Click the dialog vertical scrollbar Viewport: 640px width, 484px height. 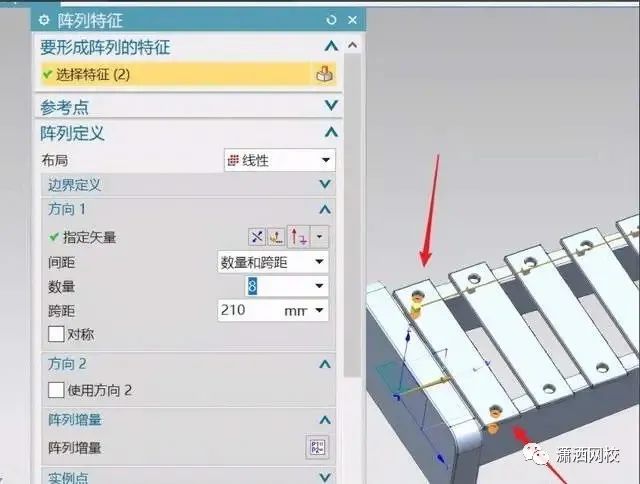pos(353,215)
